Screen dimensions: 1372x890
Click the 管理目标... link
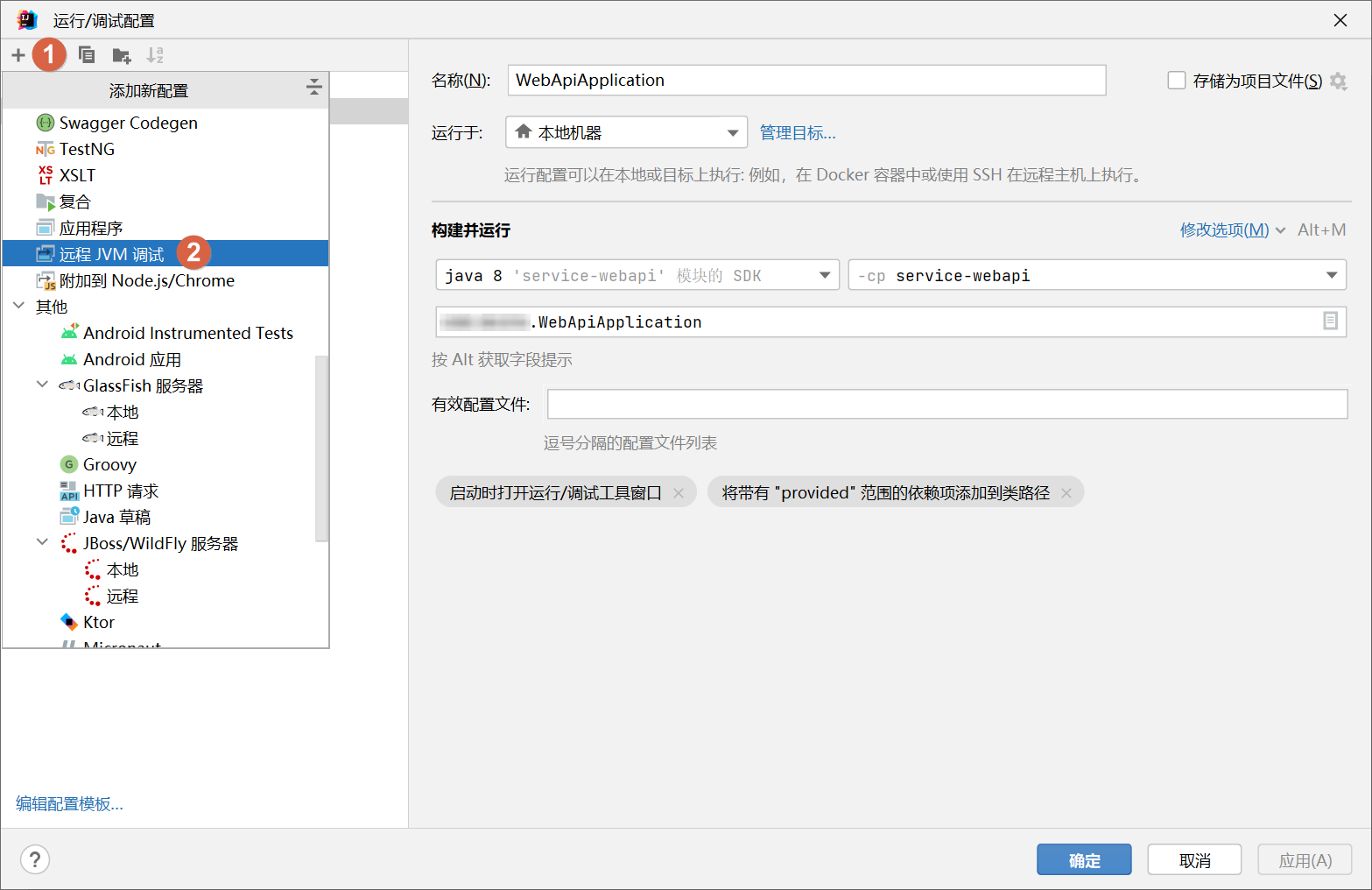click(x=797, y=133)
